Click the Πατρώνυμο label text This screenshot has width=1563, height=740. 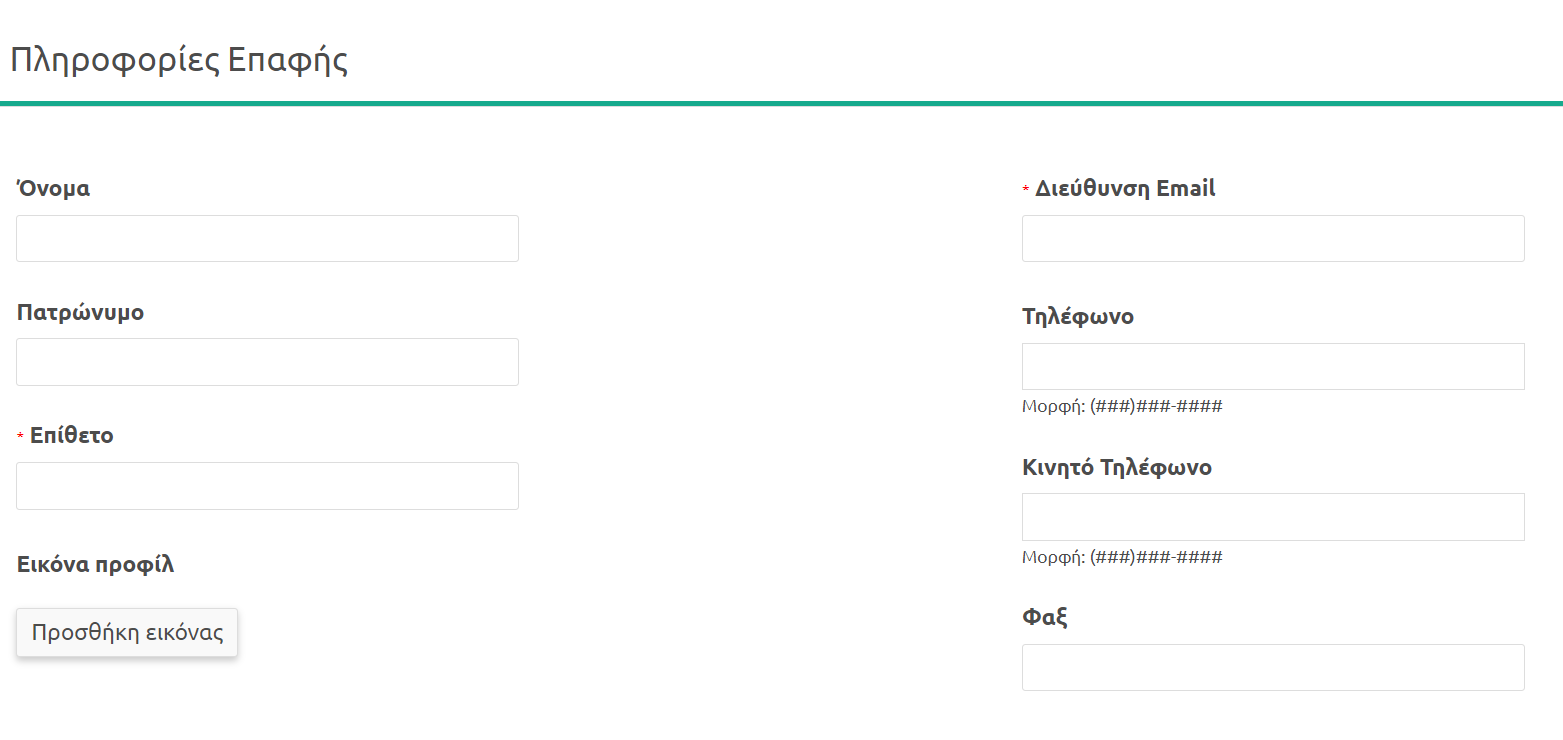80,312
